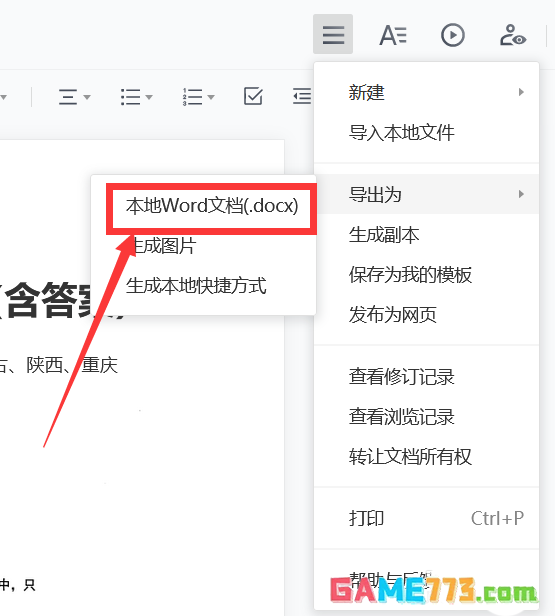Expand the alignment dropdown arrow
Image resolution: width=555 pixels, height=616 pixels.
pyautogui.click(x=87, y=97)
